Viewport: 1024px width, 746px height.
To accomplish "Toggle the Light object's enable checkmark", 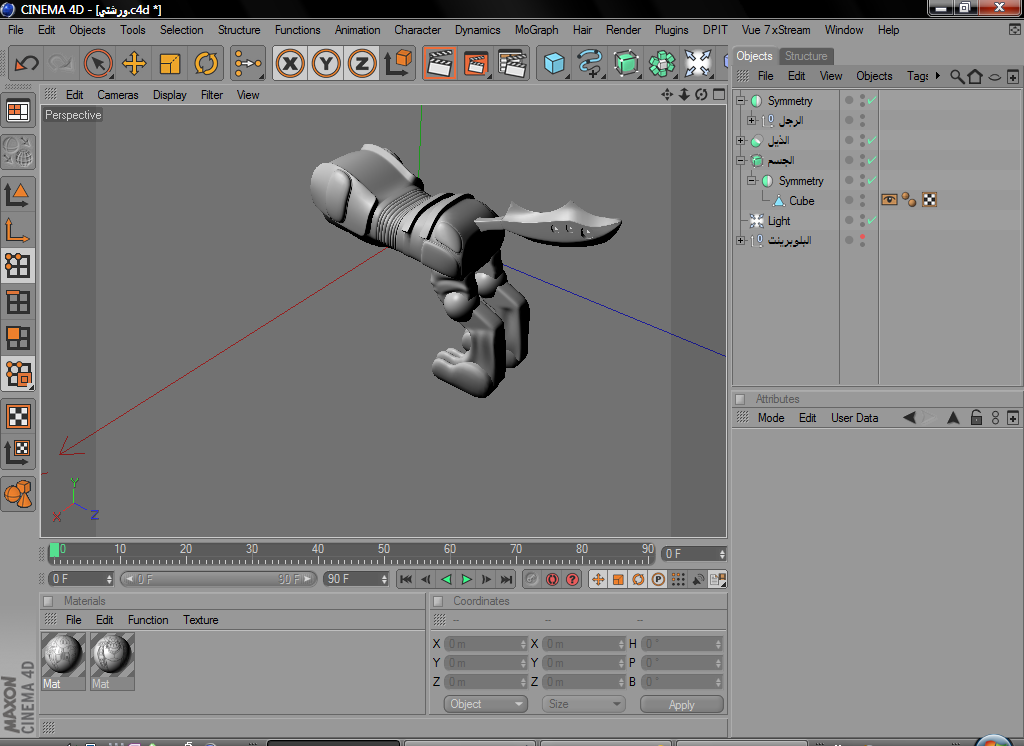I will pyautogui.click(x=871, y=220).
